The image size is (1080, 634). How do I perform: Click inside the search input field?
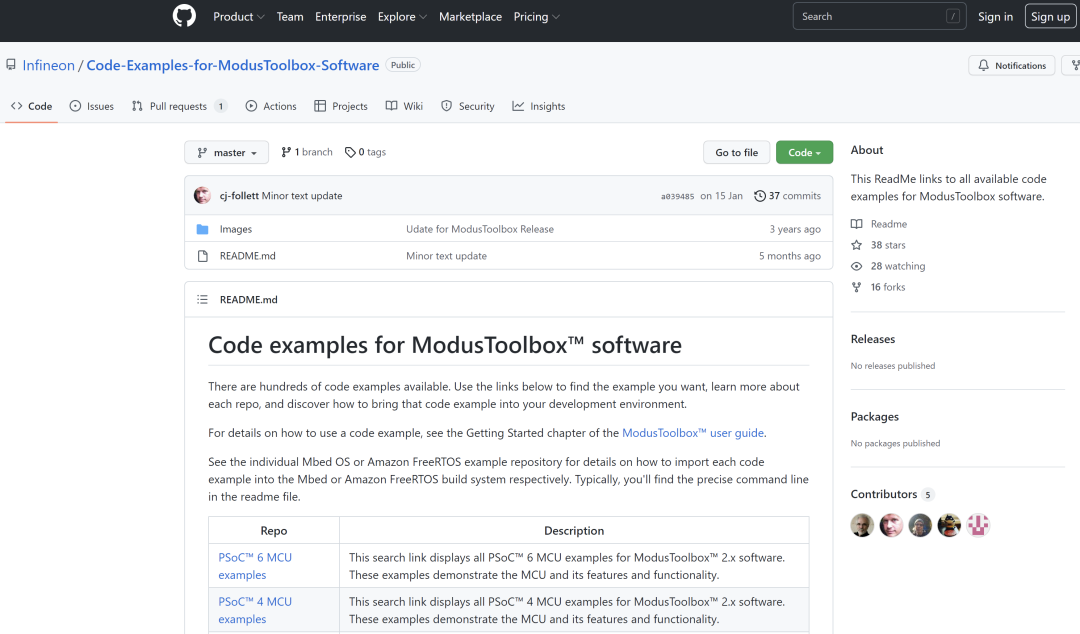click(878, 16)
